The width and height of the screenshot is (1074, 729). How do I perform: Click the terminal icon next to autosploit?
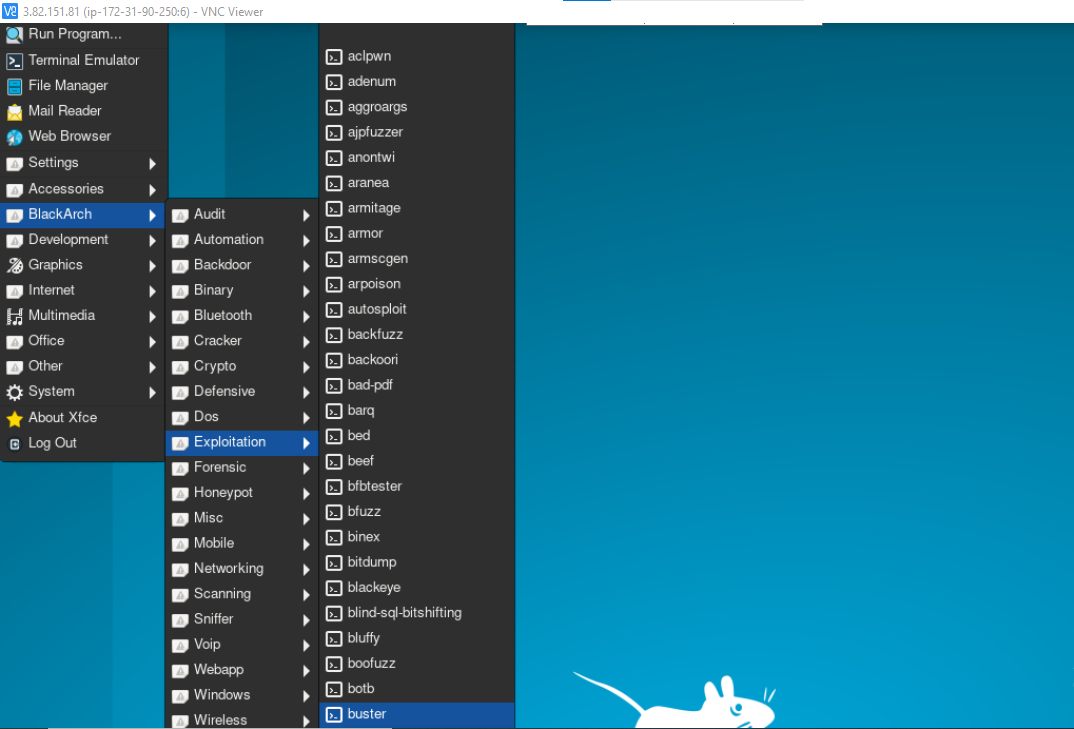click(x=334, y=310)
